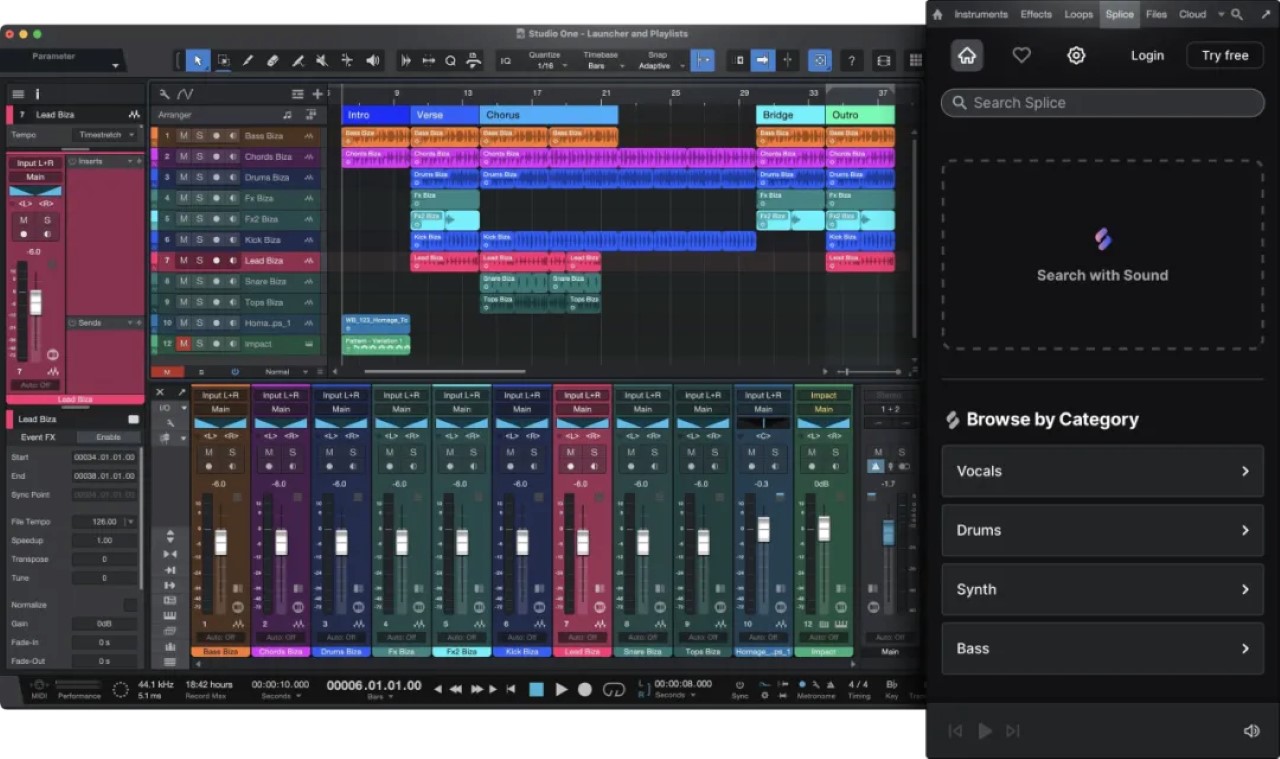Viewport: 1280px width, 759px height.
Task: Open Splice settings gear icon
Action: pos(1076,55)
